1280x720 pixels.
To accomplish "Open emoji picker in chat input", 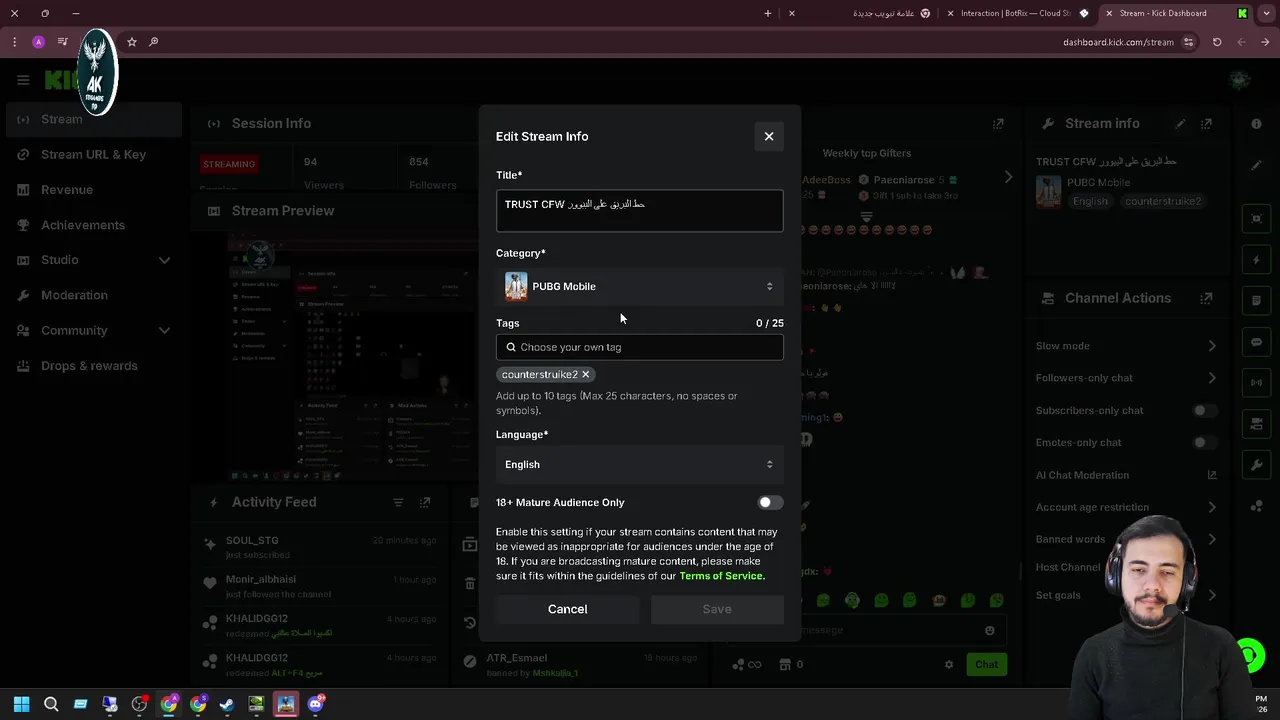I will point(990,630).
